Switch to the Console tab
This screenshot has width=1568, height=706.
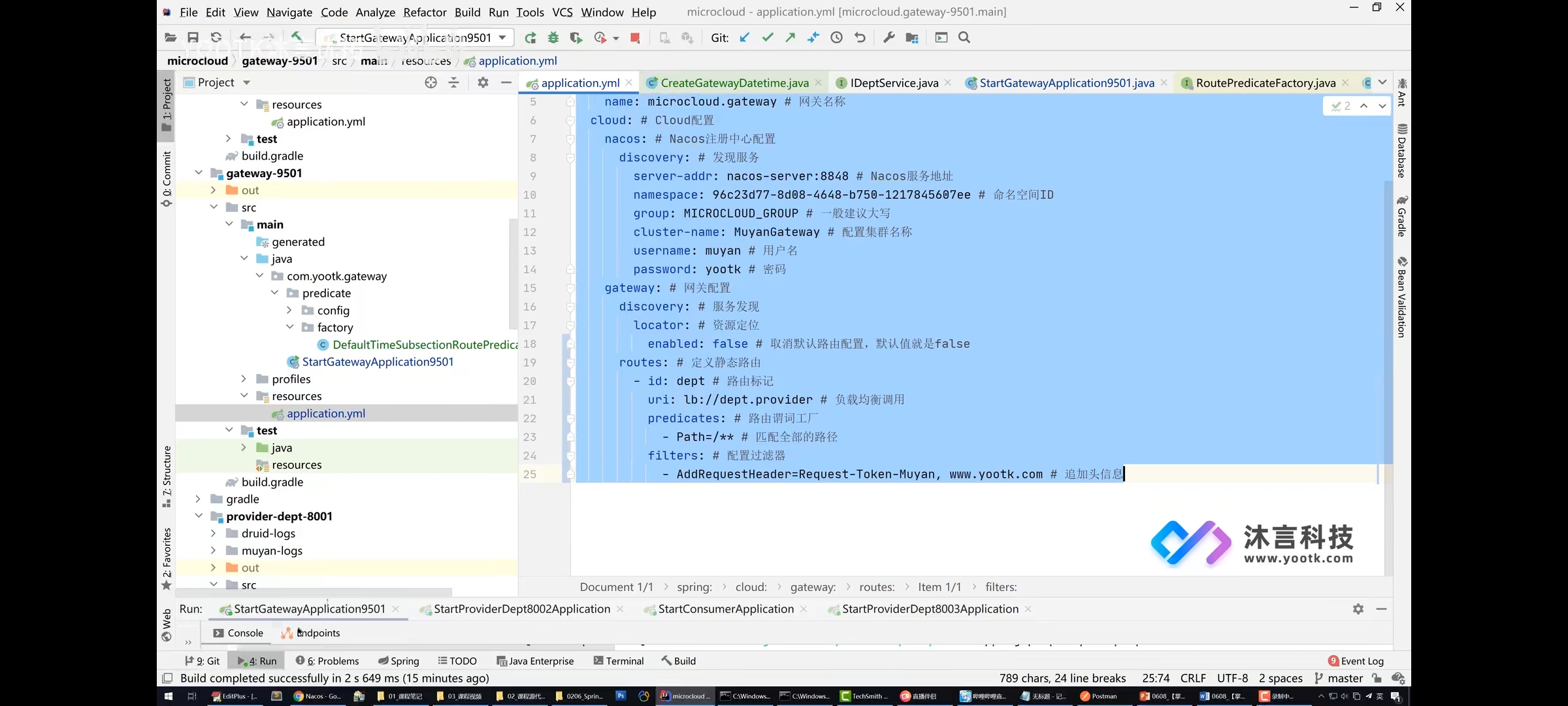point(244,632)
